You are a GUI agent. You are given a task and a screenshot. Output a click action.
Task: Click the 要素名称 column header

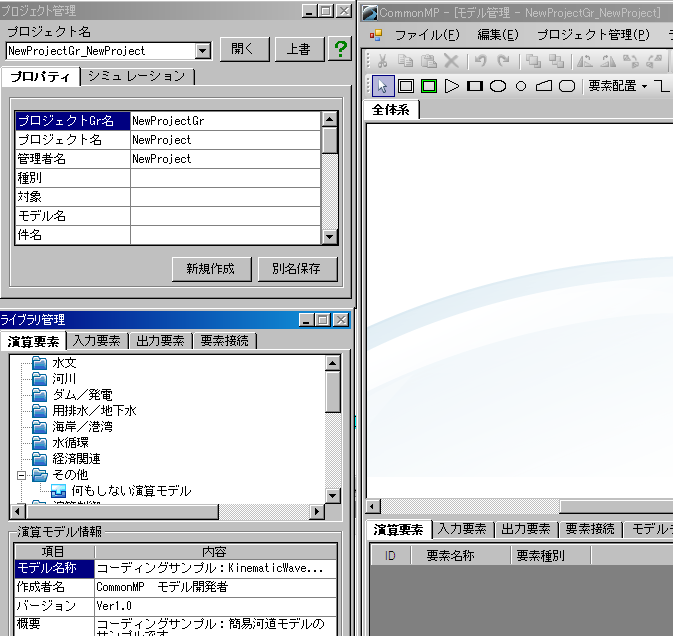460,556
